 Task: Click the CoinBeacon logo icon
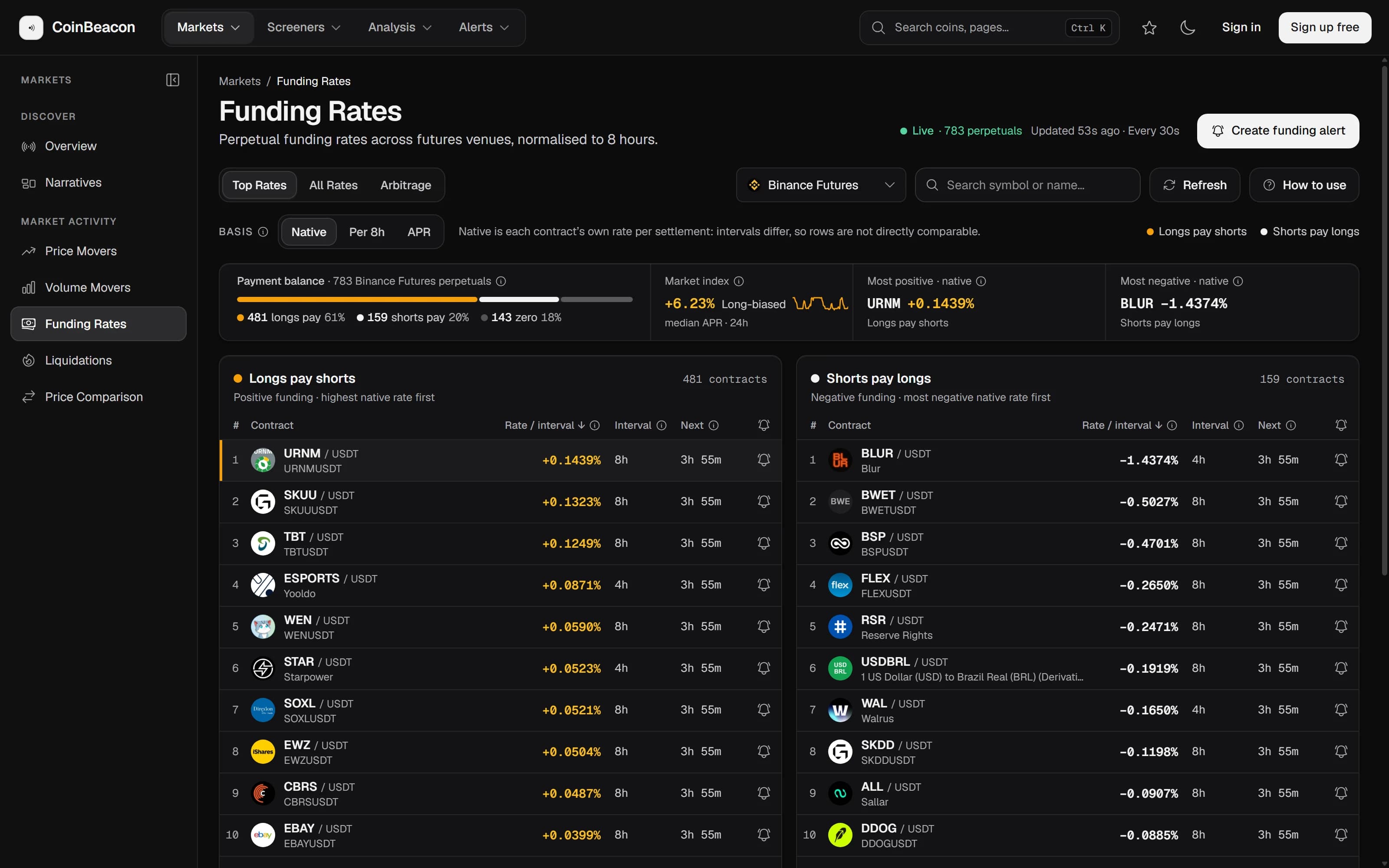[x=31, y=27]
